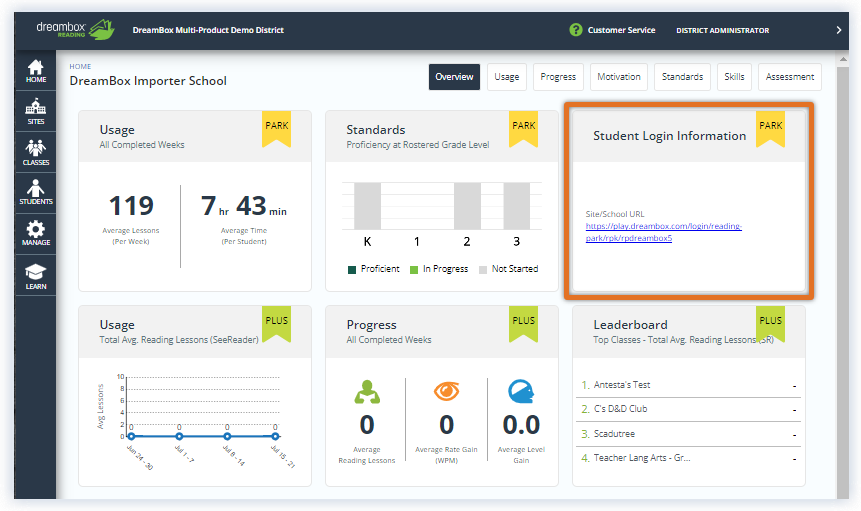Open Scadutree leaderboard entry

689,434
